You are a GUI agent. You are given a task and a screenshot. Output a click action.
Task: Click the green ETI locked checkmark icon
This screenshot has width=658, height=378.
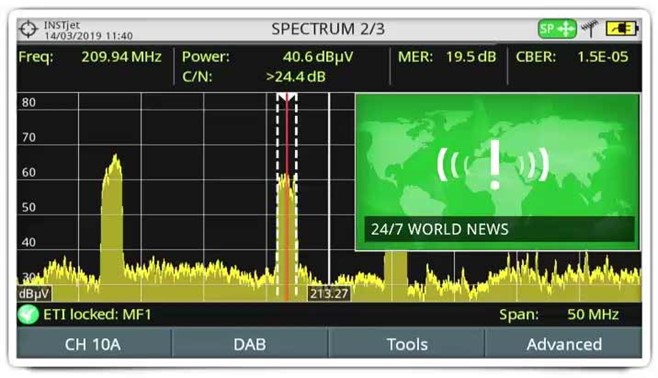pyautogui.click(x=28, y=315)
